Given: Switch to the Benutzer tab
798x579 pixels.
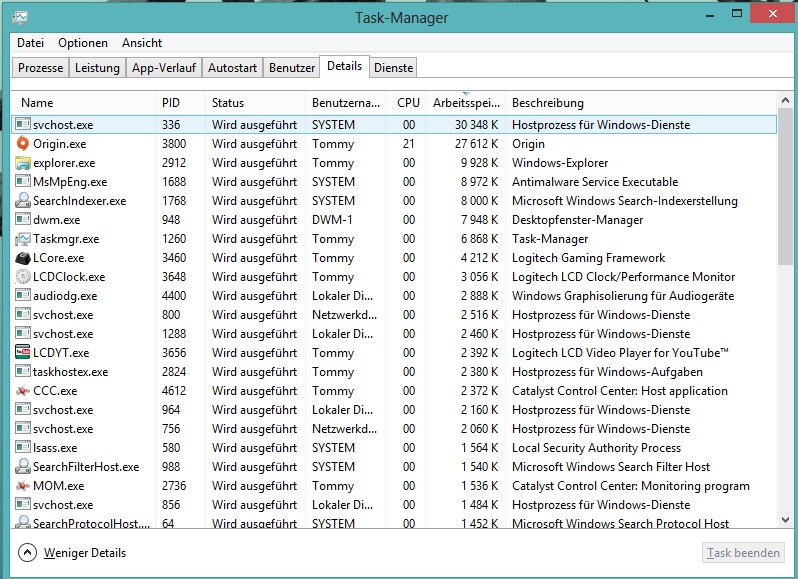Looking at the screenshot, I should coord(292,68).
